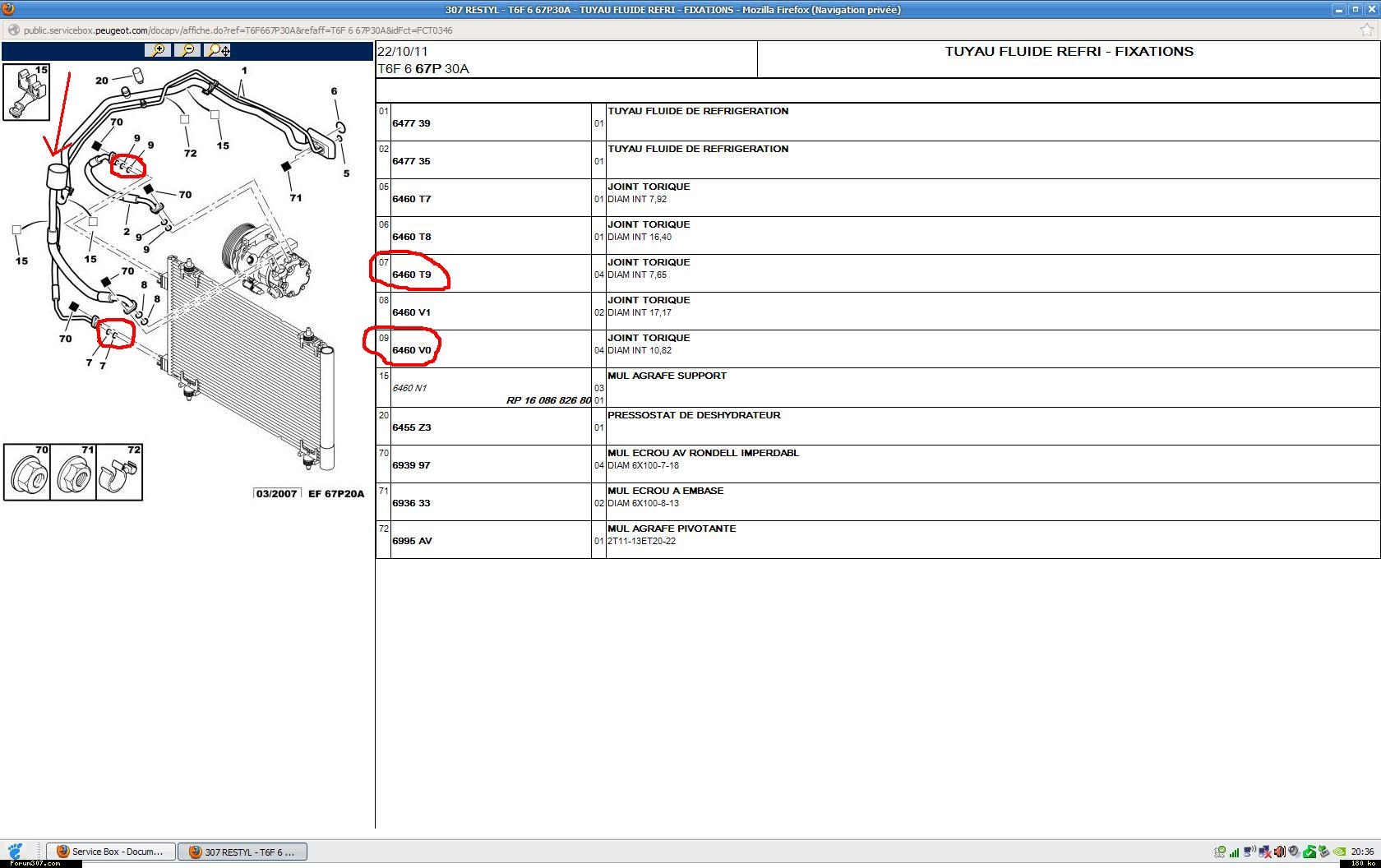1381x868 pixels.
Task: Select part number 6460 T9
Action: click(411, 275)
